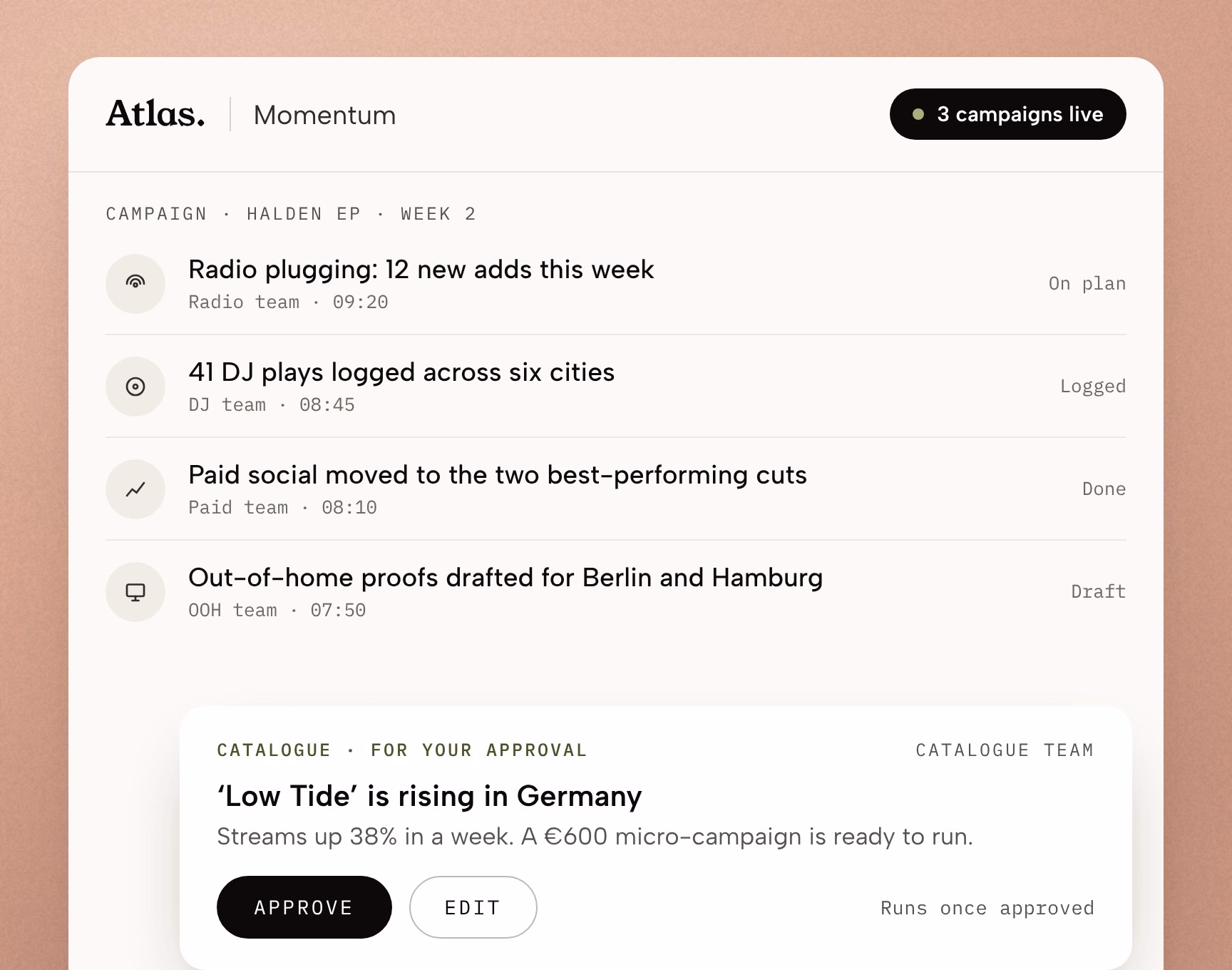Screen dimensions: 1232x970
Task: Click the monitor icon for Out-of-home proofs
Action: point(135,591)
